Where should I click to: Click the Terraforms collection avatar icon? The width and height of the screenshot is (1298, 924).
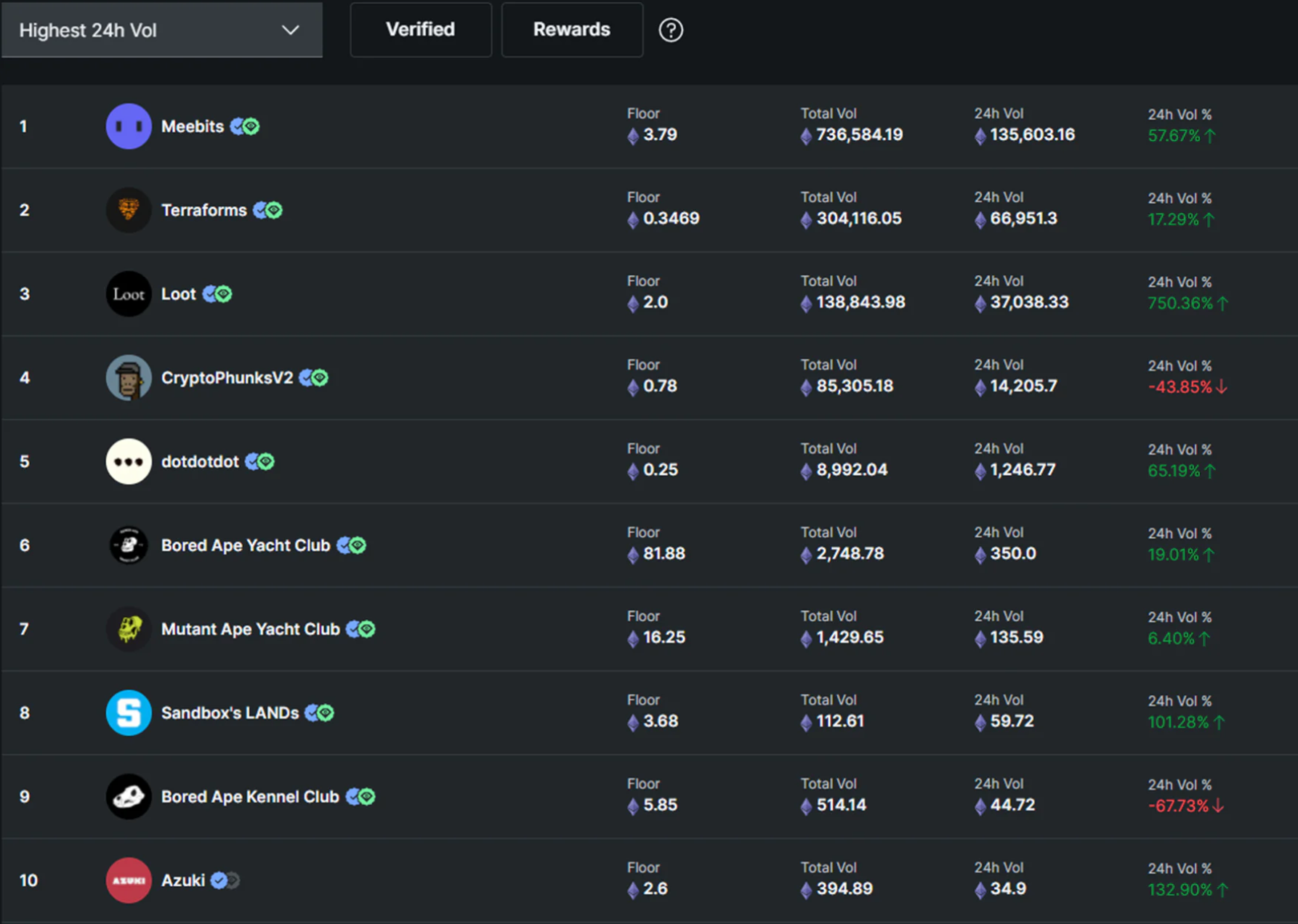pos(129,210)
